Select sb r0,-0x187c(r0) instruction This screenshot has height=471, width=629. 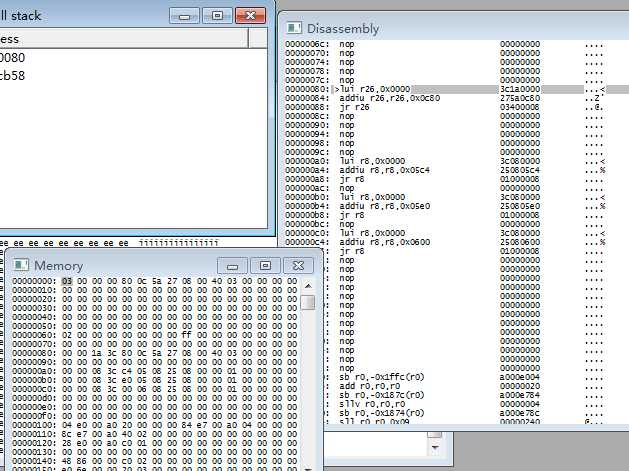point(381,395)
